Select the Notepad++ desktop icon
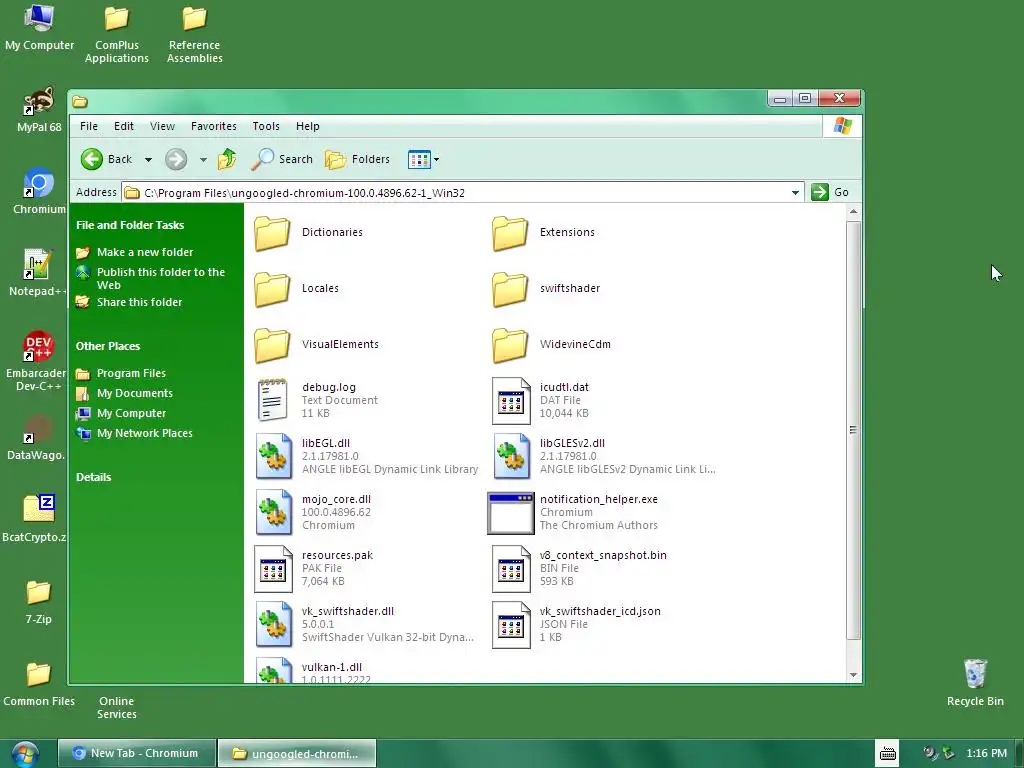The width and height of the screenshot is (1024, 768). click(37, 273)
